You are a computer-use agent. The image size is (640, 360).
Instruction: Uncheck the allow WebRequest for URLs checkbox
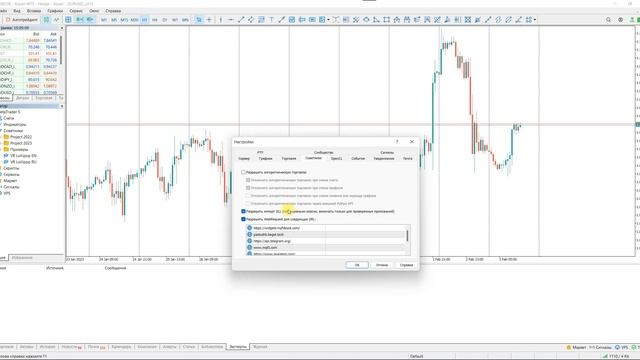point(243,219)
